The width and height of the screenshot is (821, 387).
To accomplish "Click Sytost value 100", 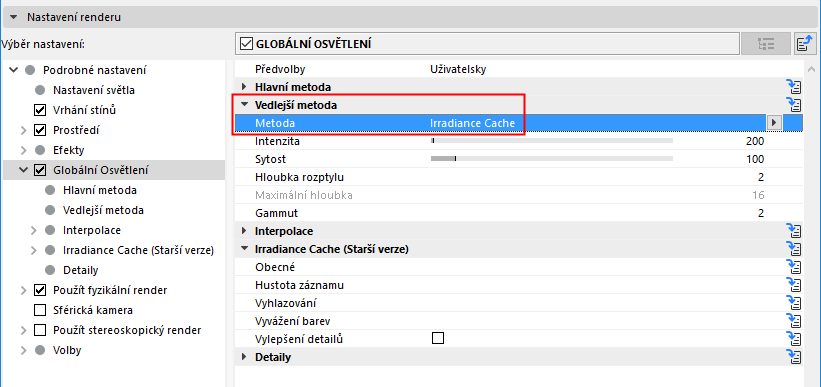I will pos(755,159).
